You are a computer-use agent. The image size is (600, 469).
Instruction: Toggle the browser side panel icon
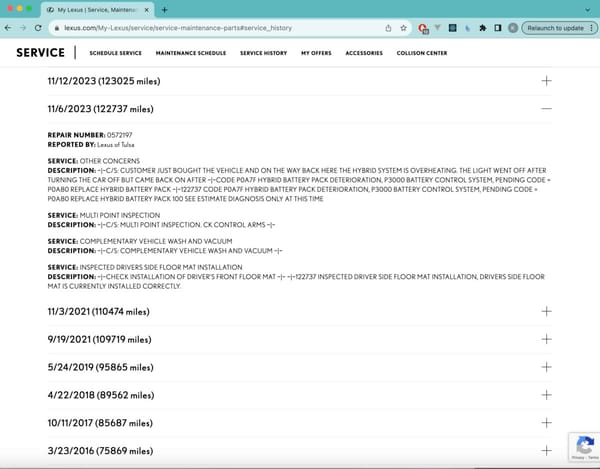[x=497, y=28]
